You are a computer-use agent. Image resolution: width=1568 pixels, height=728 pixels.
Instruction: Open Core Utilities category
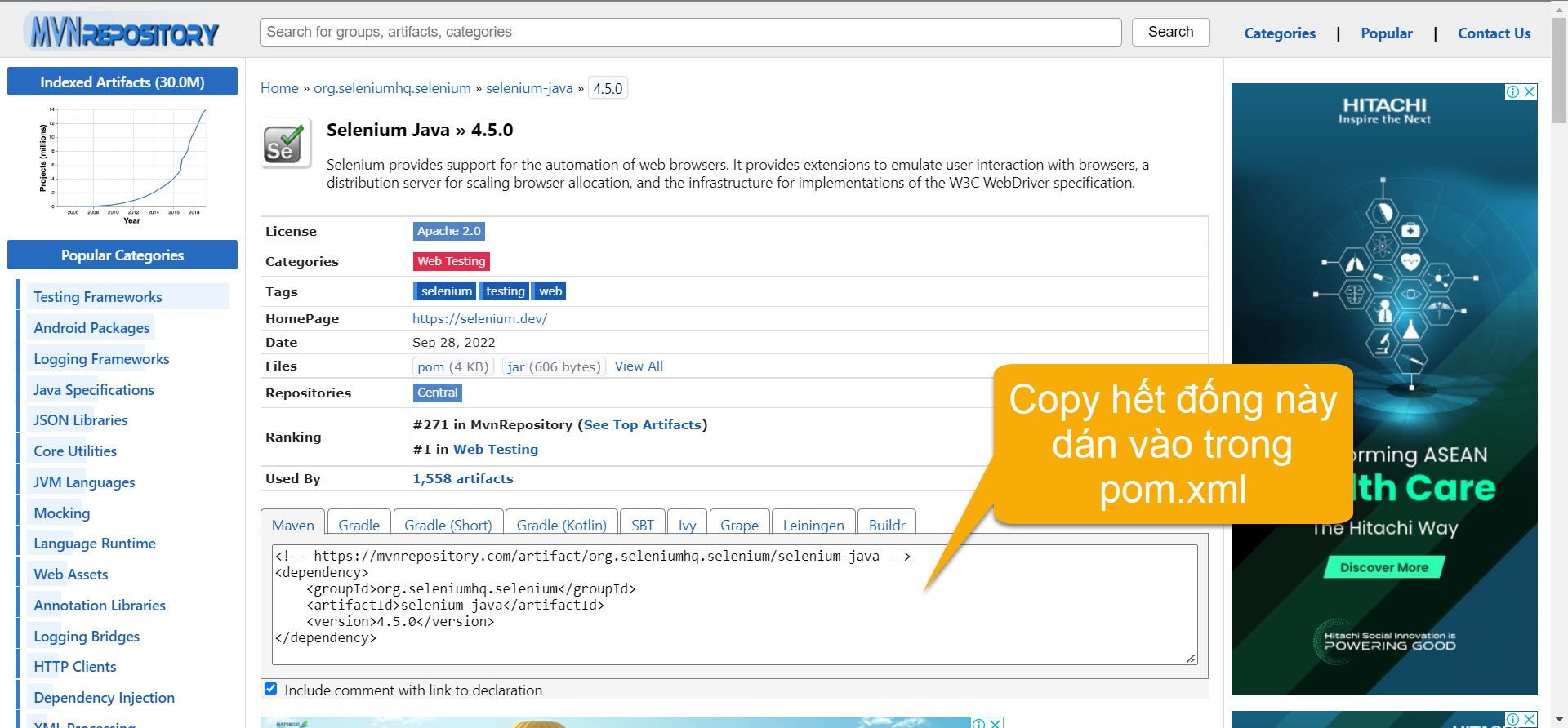point(75,451)
